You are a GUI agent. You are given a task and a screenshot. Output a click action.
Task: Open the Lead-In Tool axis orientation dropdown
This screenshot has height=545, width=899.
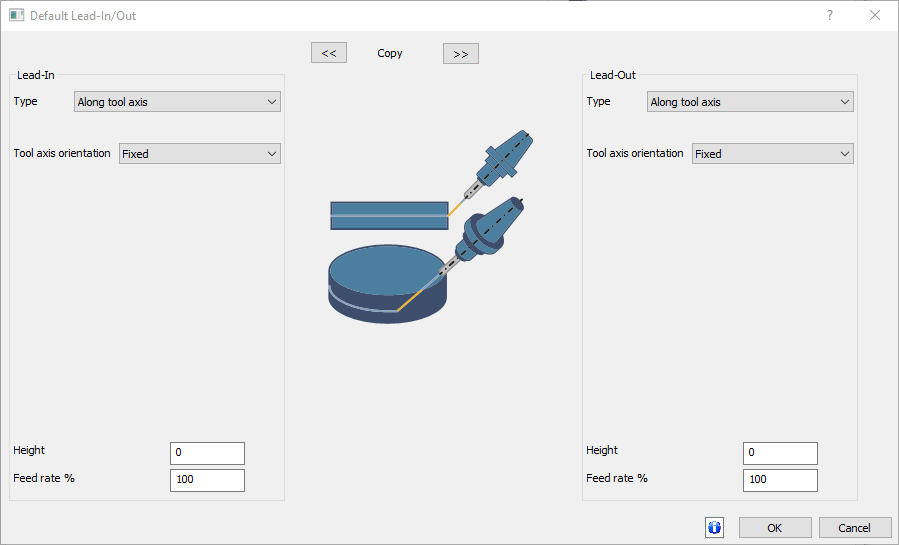click(x=200, y=154)
